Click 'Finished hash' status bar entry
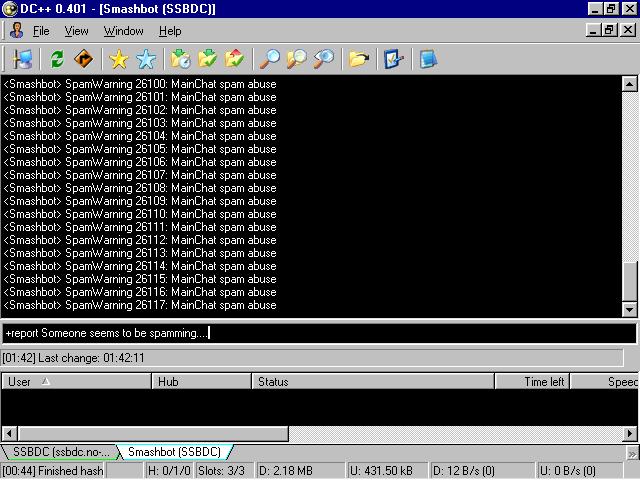The image size is (640, 480). (53, 471)
